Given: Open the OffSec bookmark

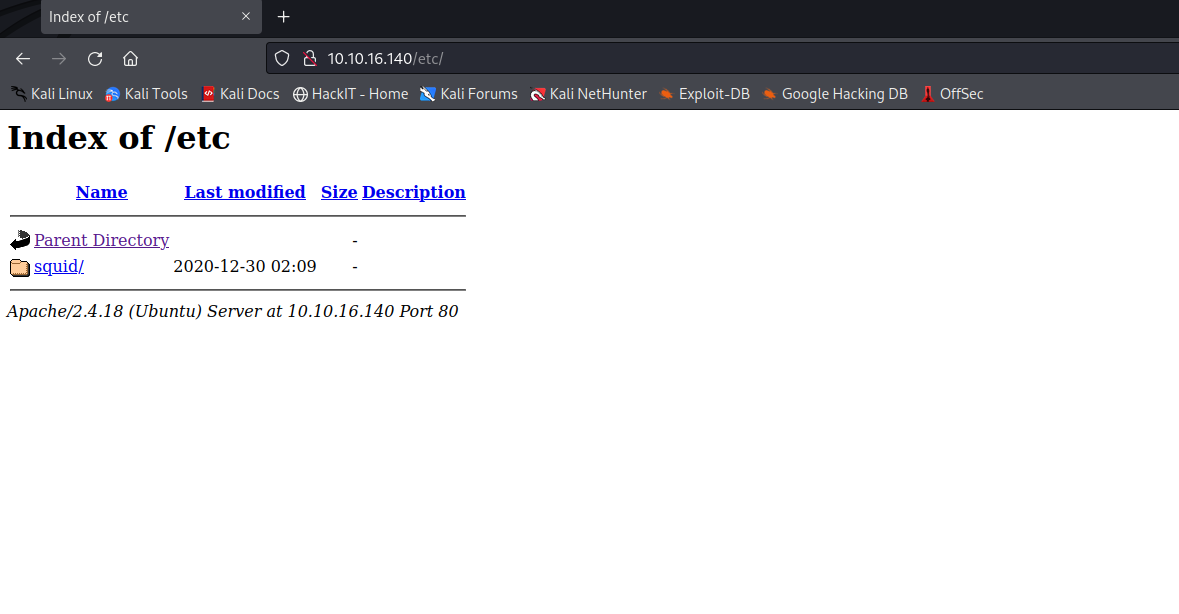Looking at the screenshot, I should 953,94.
